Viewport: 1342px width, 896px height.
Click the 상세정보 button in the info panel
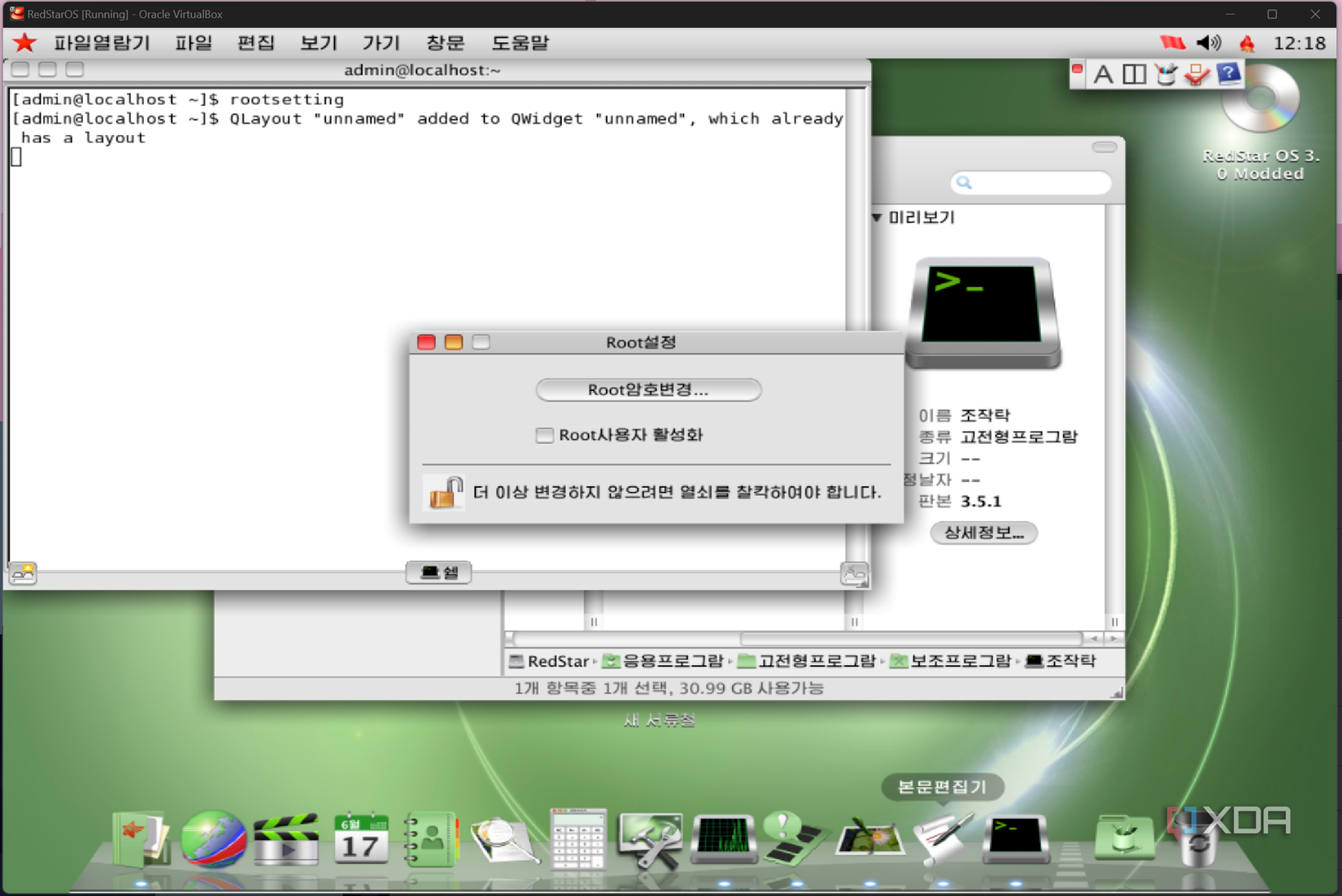983,533
